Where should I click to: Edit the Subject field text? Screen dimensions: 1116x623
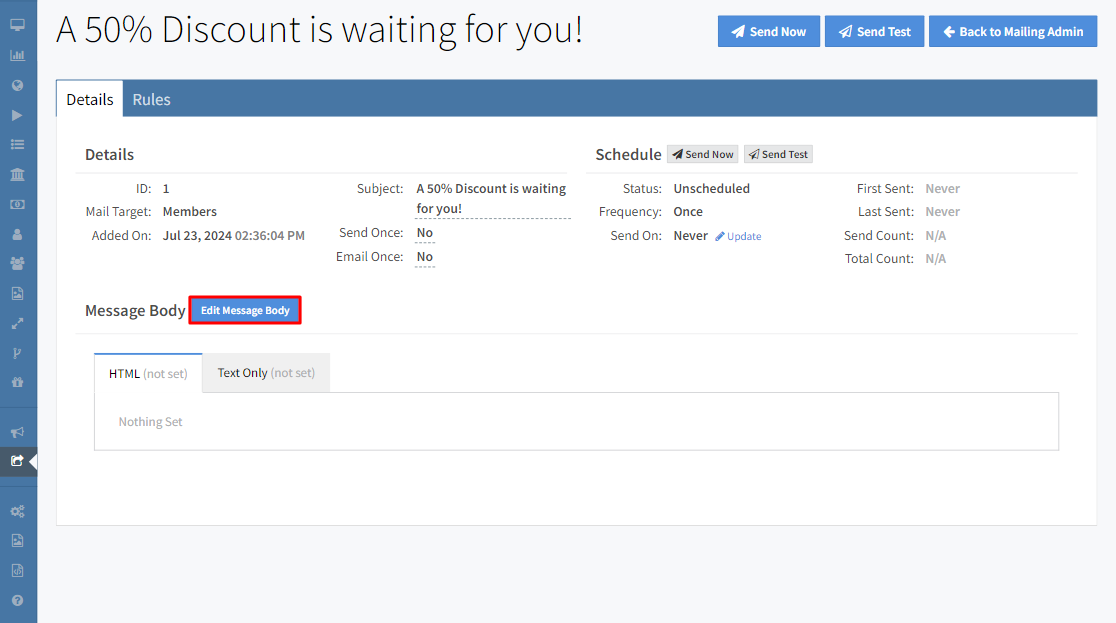click(x=491, y=199)
